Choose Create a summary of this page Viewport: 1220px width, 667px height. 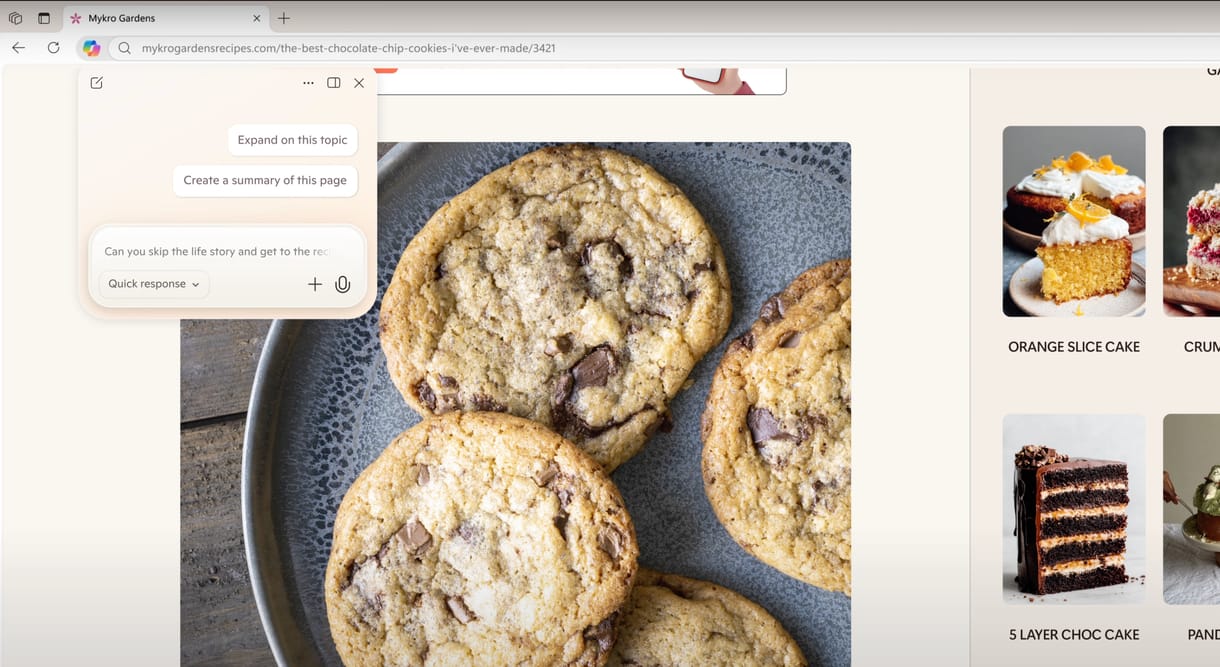pyautogui.click(x=265, y=180)
